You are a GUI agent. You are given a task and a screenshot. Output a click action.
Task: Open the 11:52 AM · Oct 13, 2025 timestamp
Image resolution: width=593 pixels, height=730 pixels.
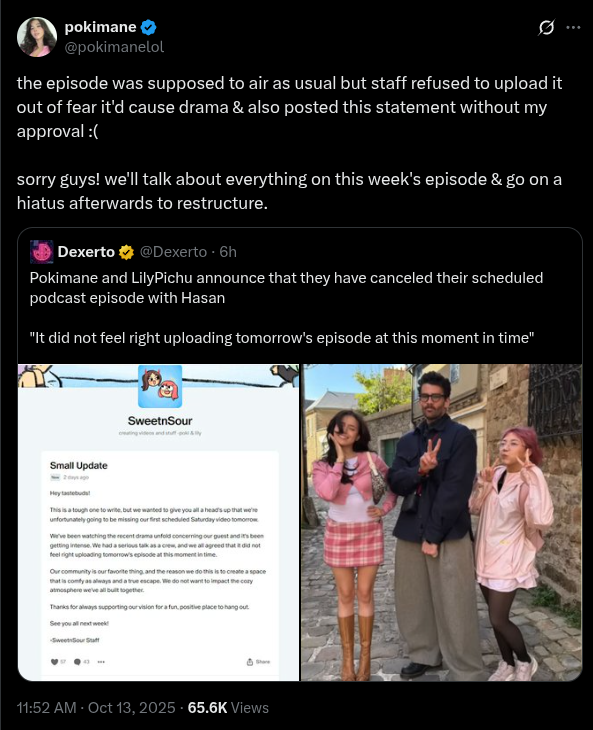[96, 708]
